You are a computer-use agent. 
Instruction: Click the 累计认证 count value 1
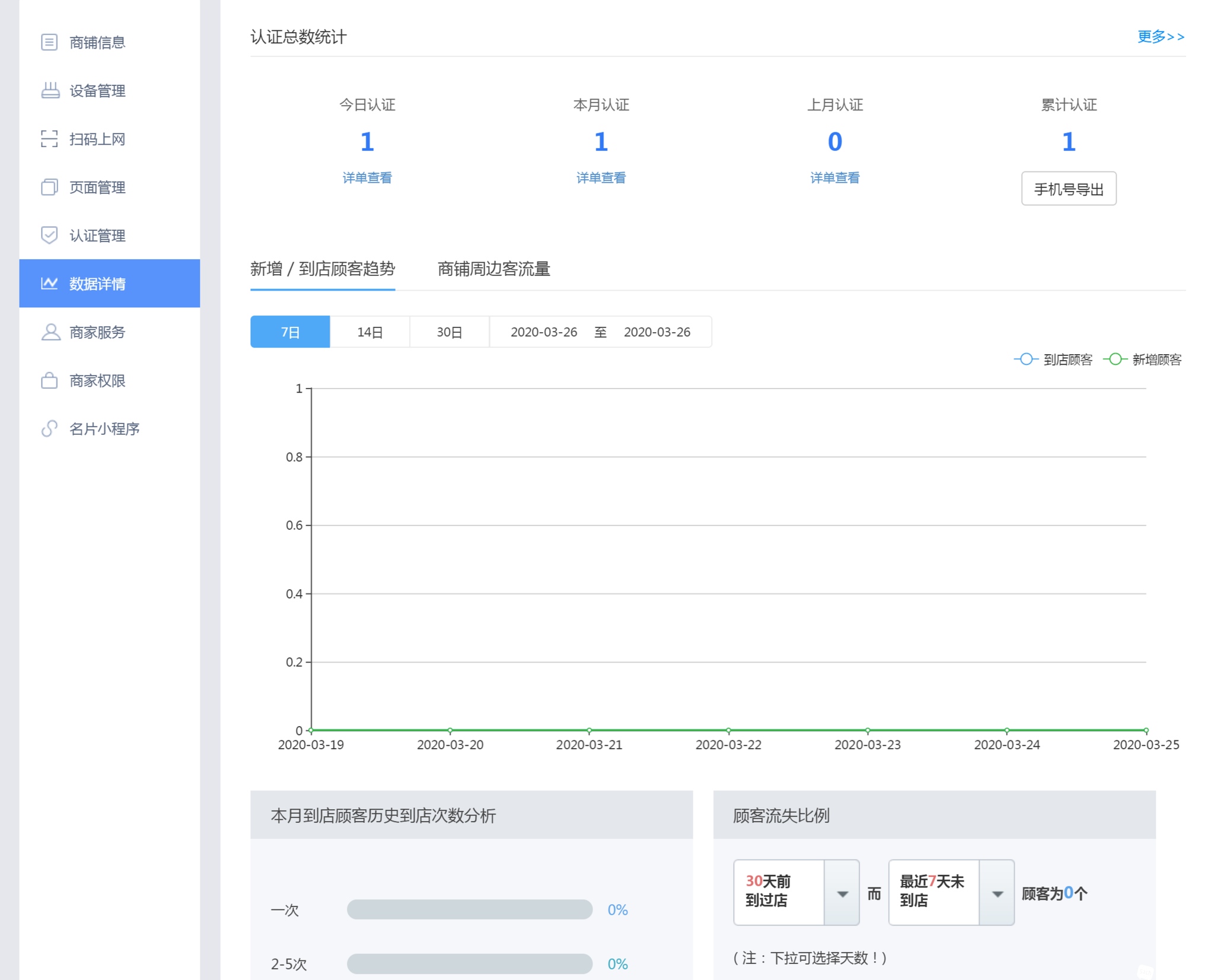[1069, 142]
